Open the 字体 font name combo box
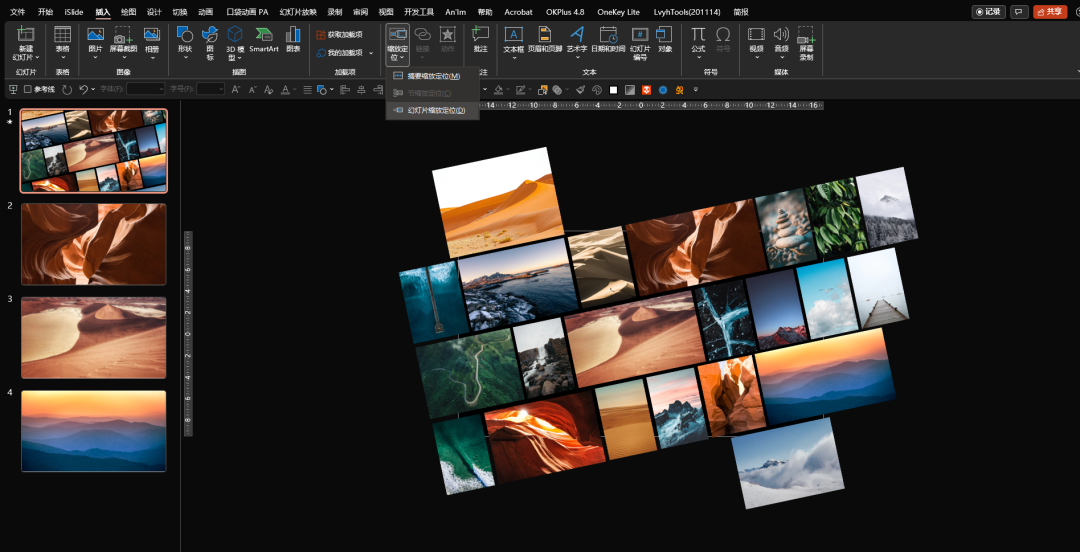Screen dimensions: 1080x552 point(145,89)
